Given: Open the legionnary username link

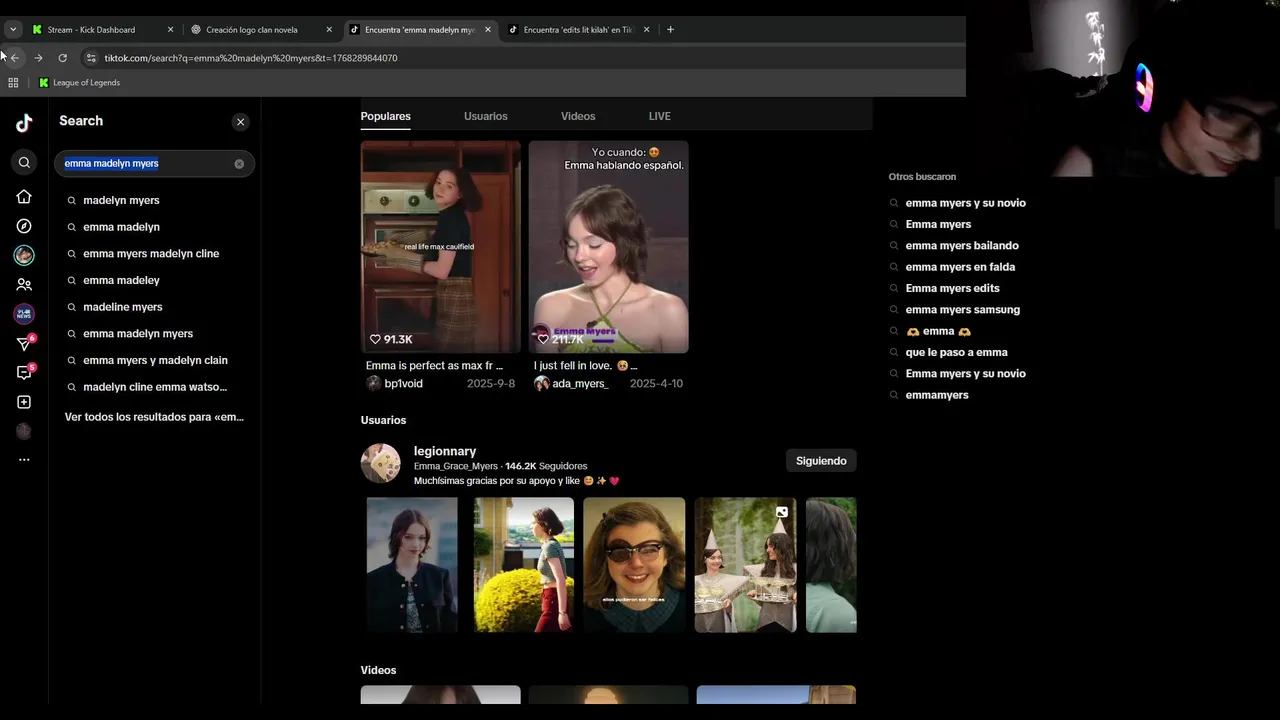Looking at the screenshot, I should tap(445, 451).
